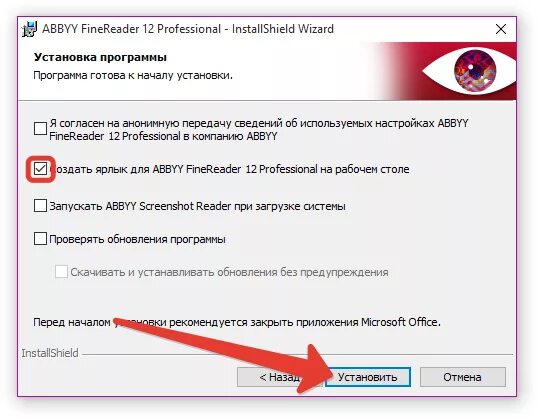Click the ABBYY eye logo in the header
The image size is (538, 419).
point(469,71)
